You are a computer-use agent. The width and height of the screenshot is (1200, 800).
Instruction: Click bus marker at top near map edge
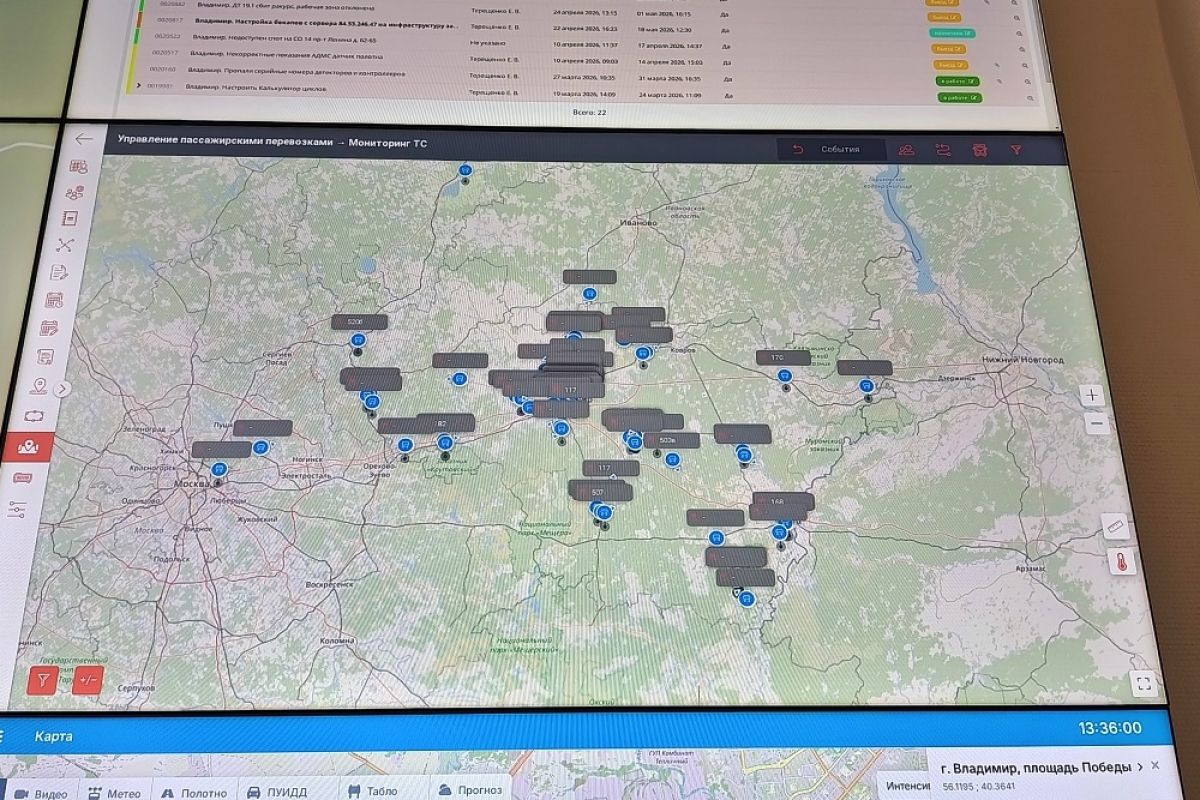(x=465, y=171)
